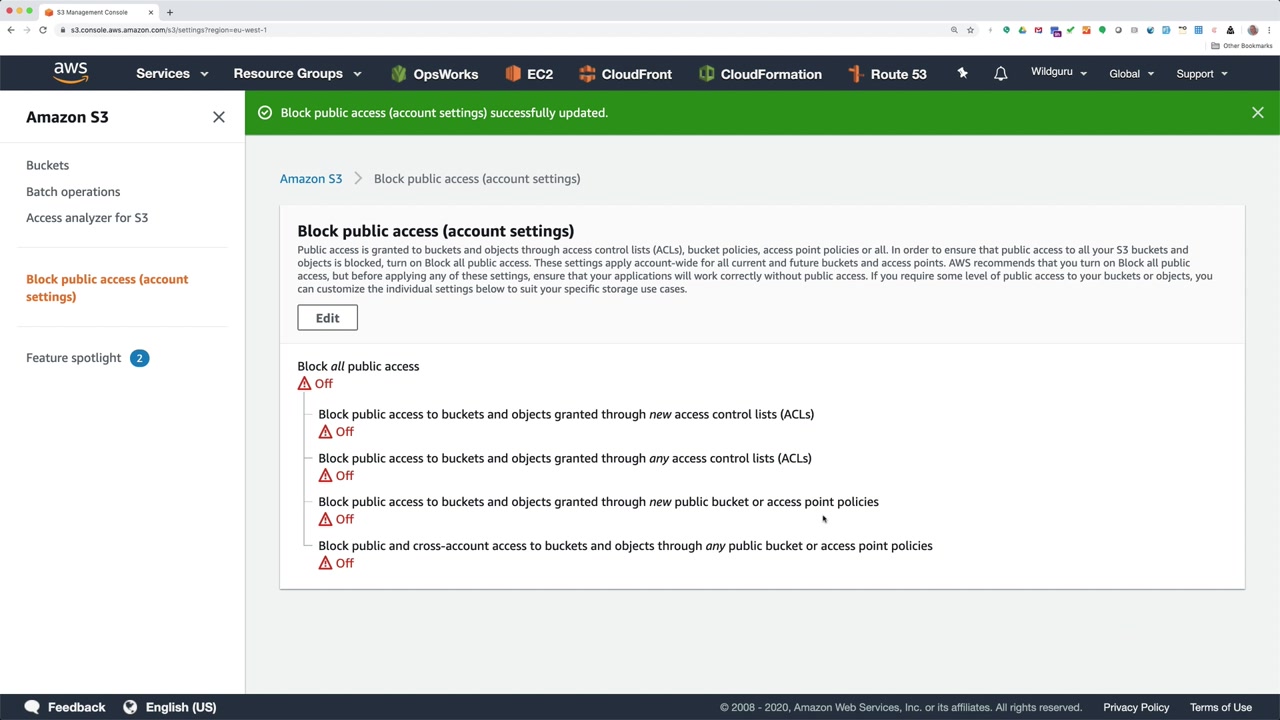Viewport: 1280px width, 720px height.
Task: Bookmark this page with star icon
Action: [970, 30]
